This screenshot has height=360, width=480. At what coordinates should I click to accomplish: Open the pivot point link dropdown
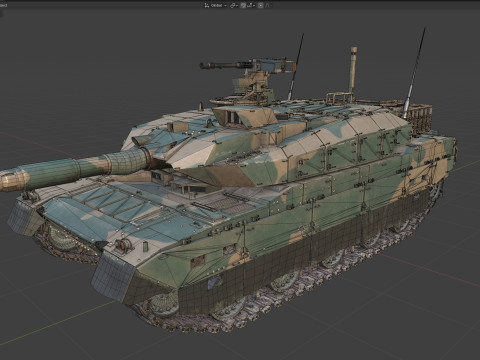point(234,5)
